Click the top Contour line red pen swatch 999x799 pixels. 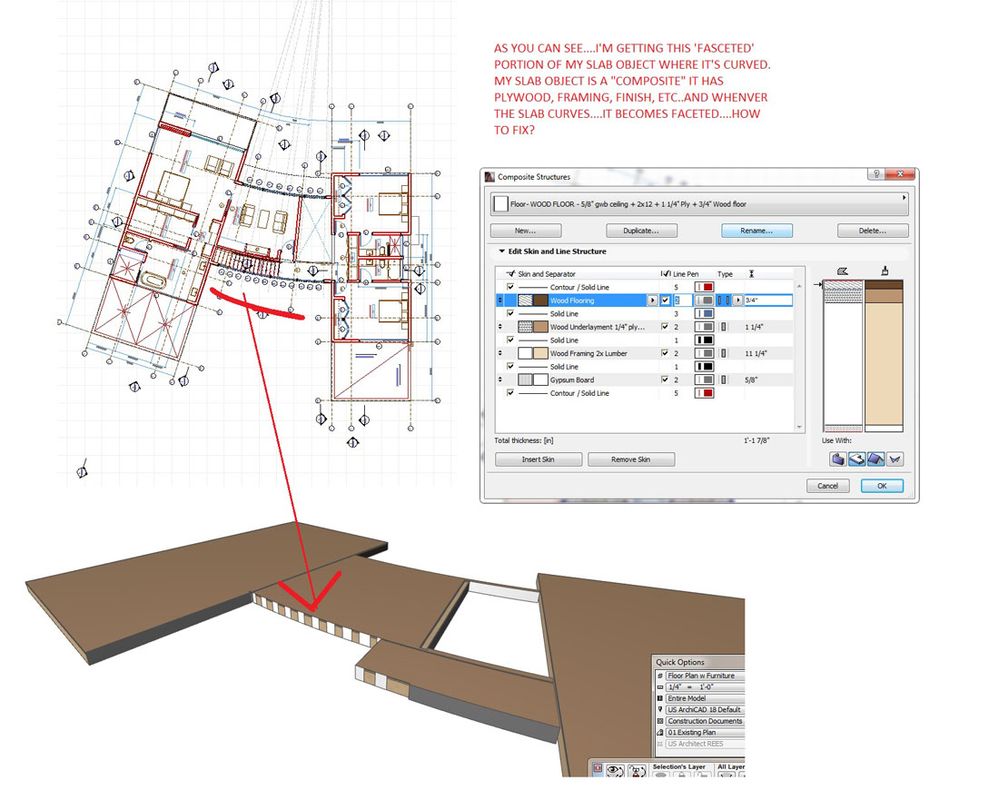(x=704, y=287)
